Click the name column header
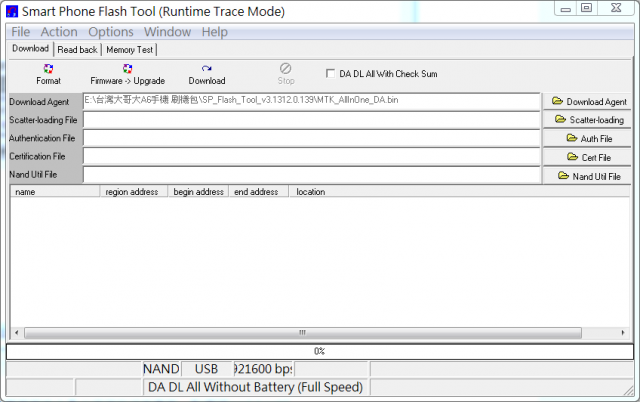640x402 pixels. point(55,191)
